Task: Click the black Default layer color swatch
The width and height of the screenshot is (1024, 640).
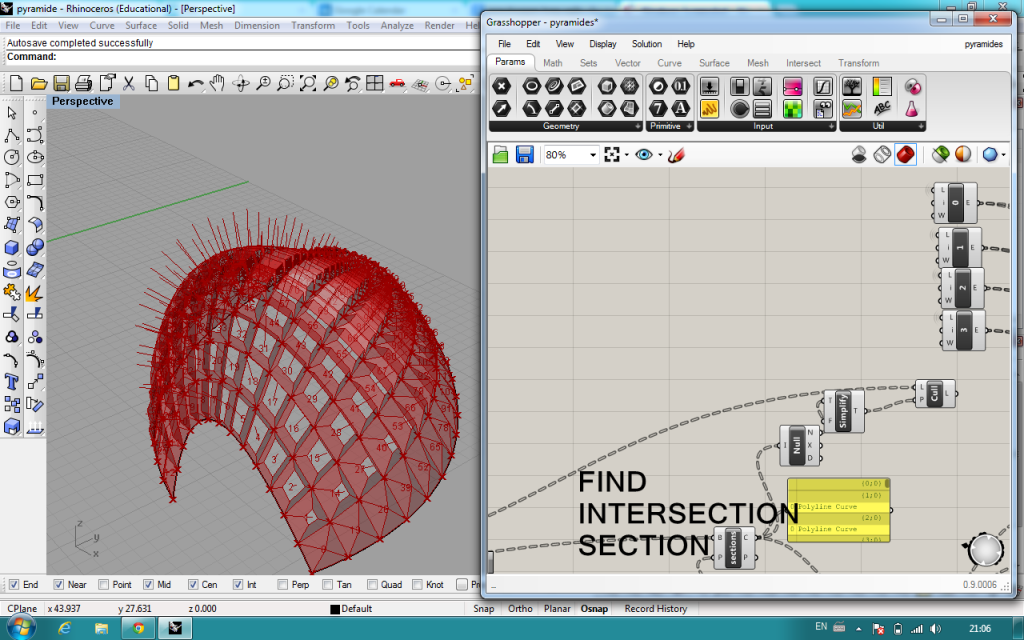Action: pyautogui.click(x=335, y=609)
